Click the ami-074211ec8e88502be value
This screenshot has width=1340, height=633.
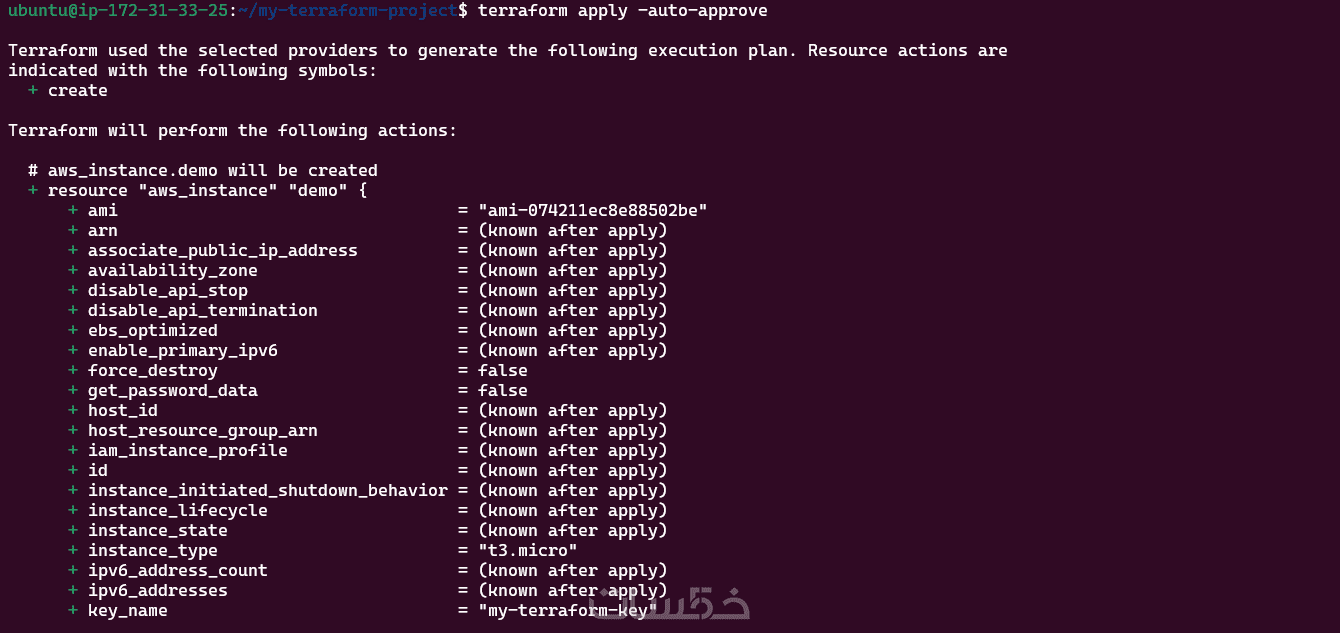(x=592, y=211)
